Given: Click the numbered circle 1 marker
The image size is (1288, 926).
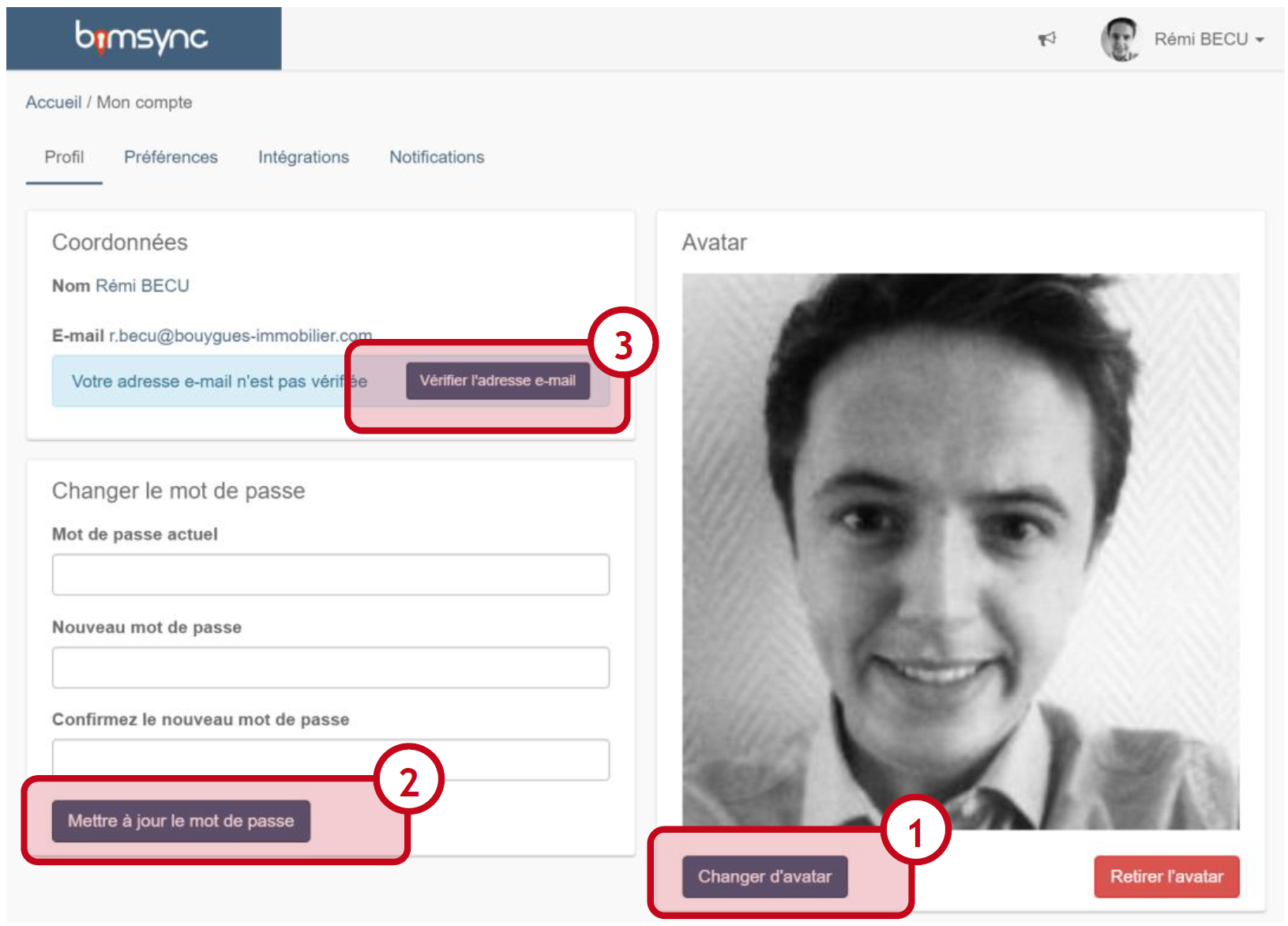Looking at the screenshot, I should coord(915,832).
